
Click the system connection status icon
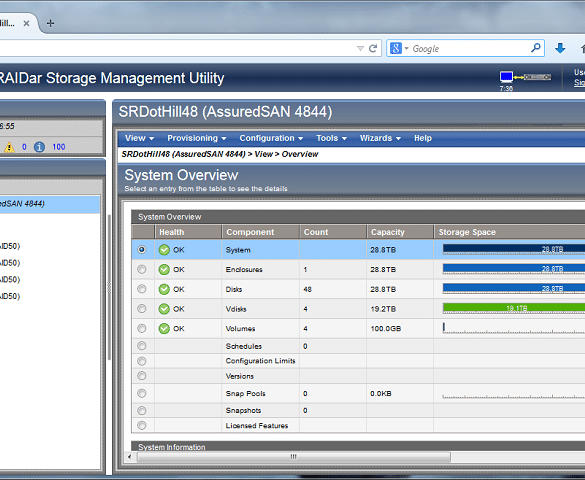[x=525, y=77]
